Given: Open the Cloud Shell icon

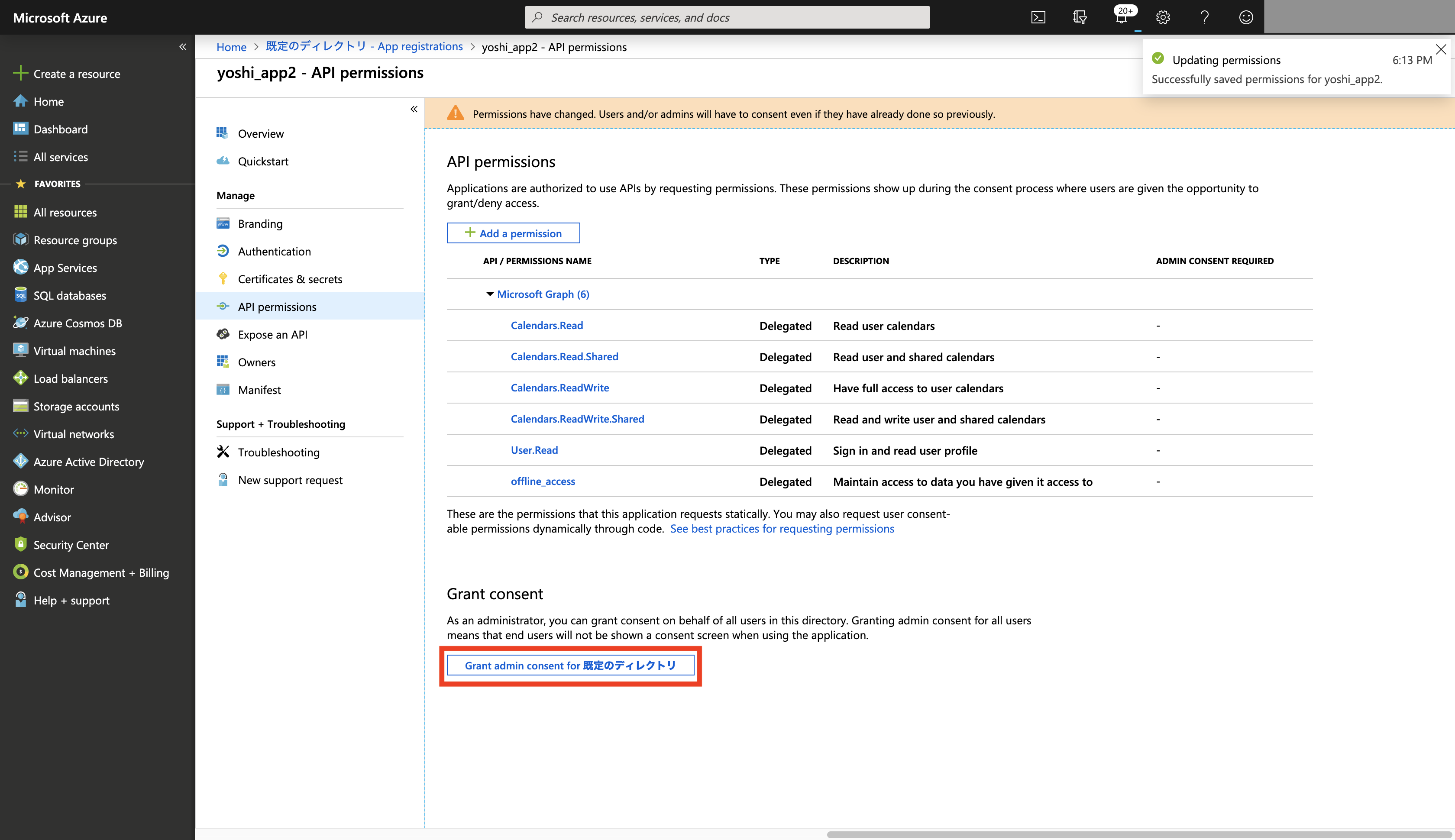Looking at the screenshot, I should (x=1038, y=17).
